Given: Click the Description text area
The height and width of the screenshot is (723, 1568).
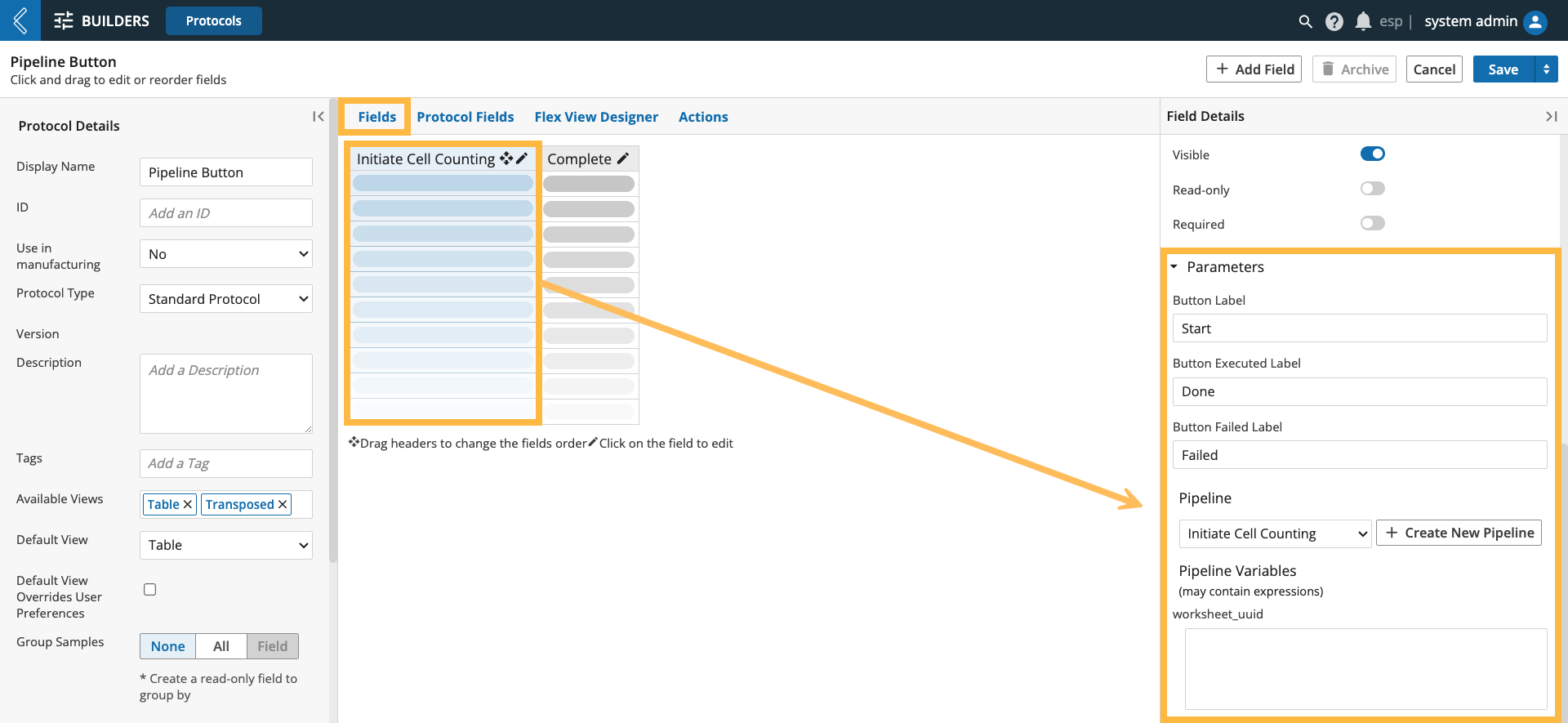Looking at the screenshot, I should click(x=226, y=394).
